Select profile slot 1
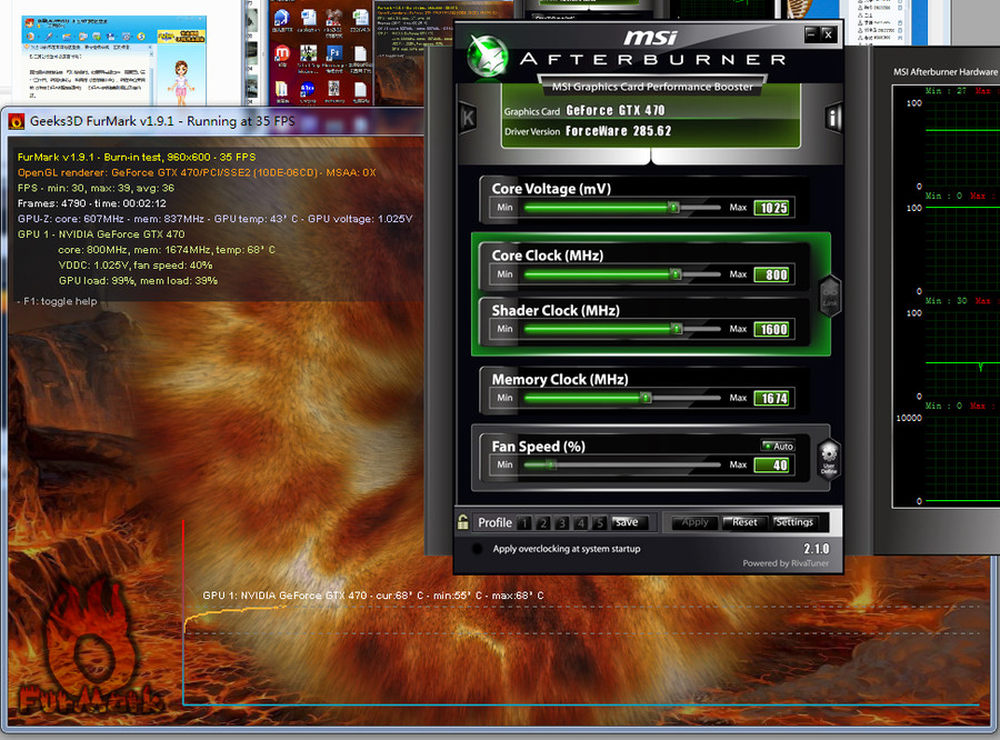The width and height of the screenshot is (1000, 740). (x=524, y=523)
